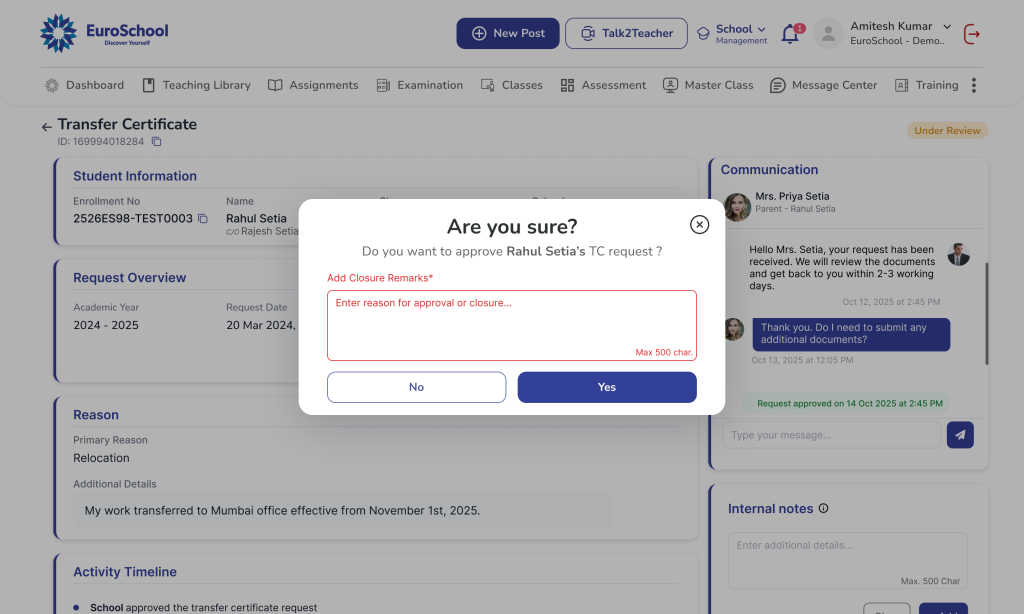Open the Examination menu
The image size is (1024, 614).
(x=419, y=85)
